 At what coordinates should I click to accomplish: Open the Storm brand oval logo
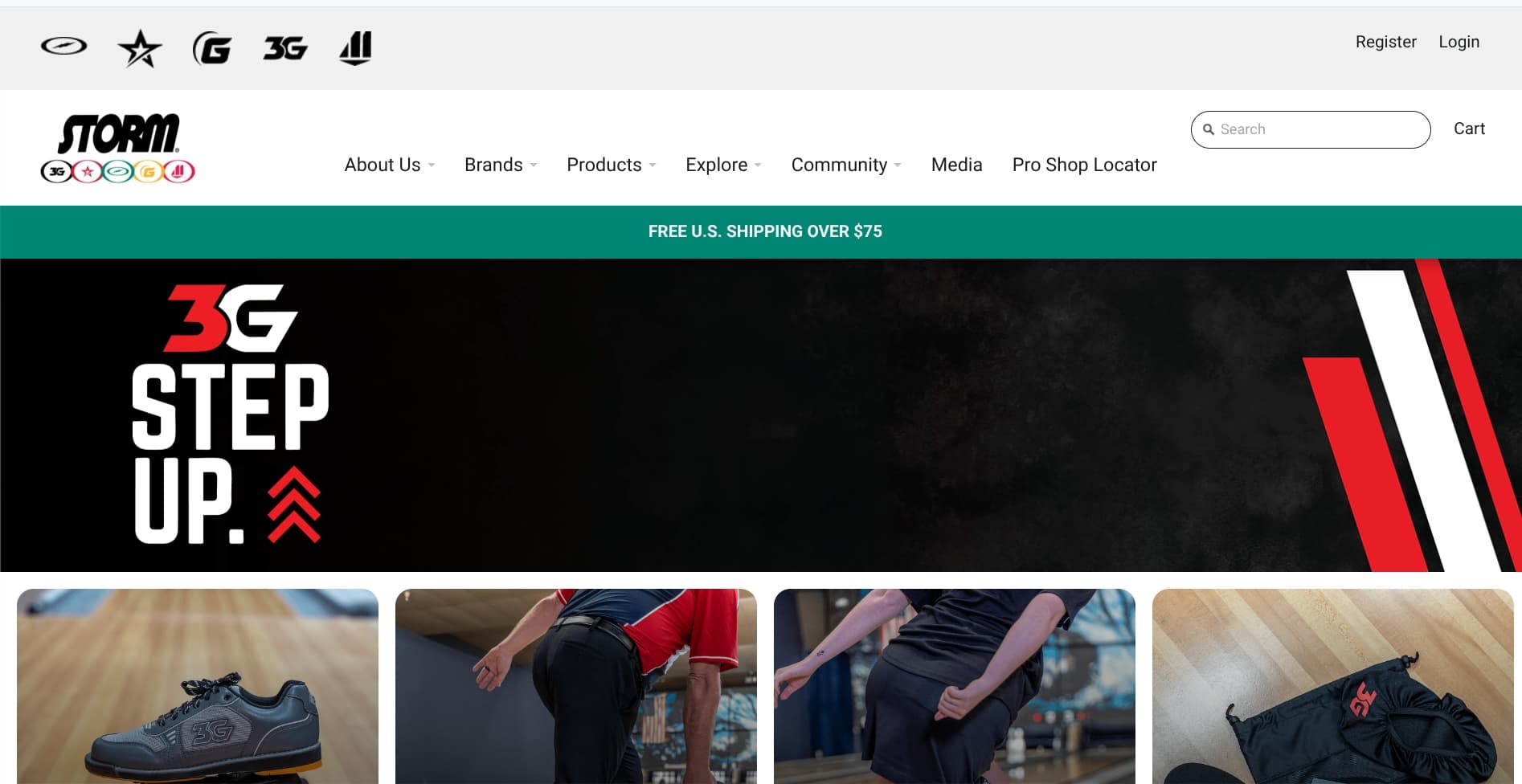tap(63, 46)
